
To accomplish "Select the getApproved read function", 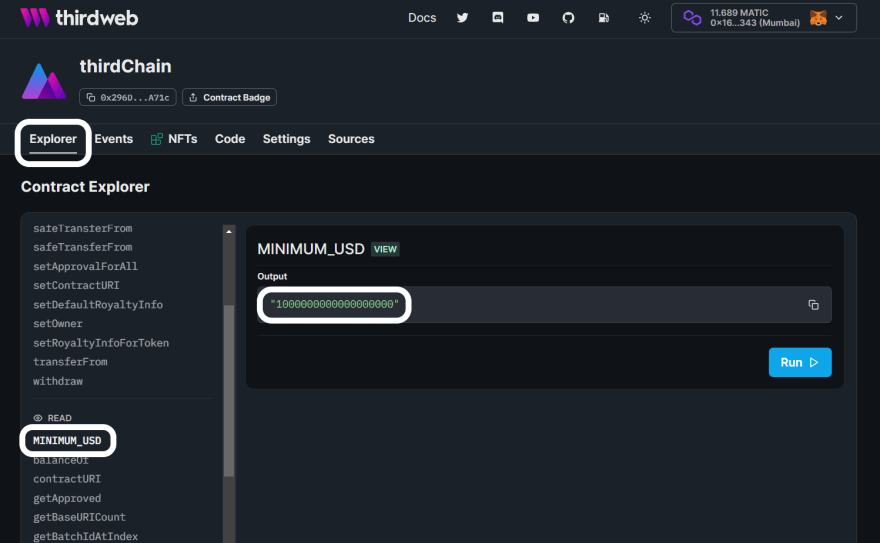I will (x=67, y=498).
